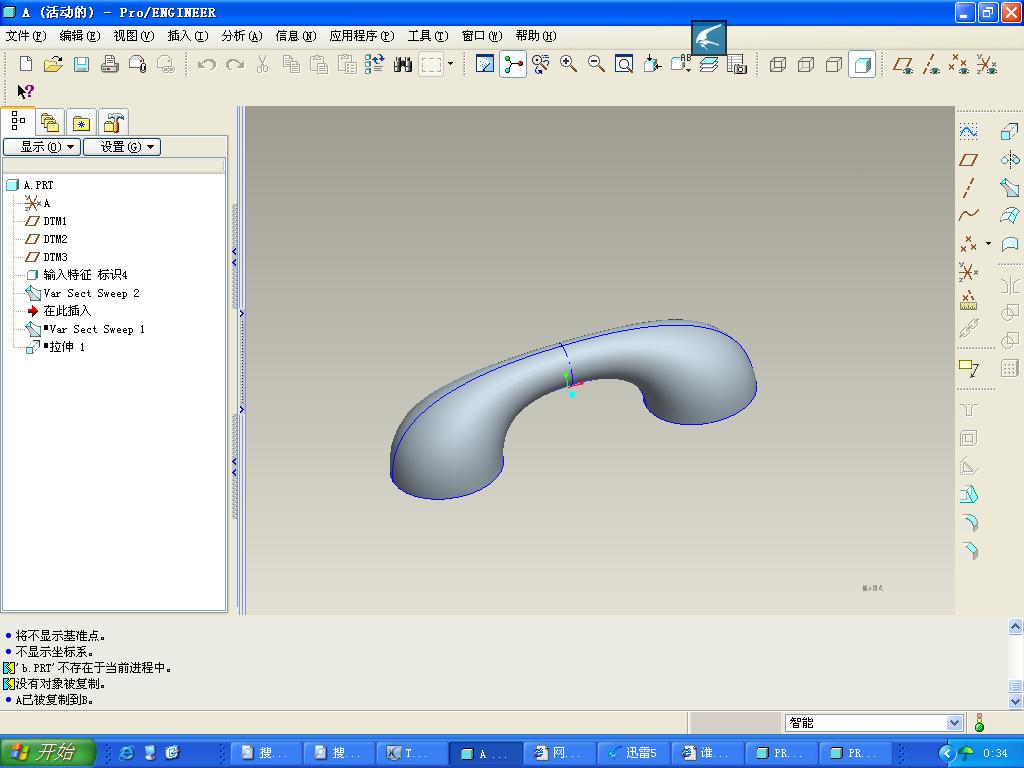Open the layers icon in toolbar
The height and width of the screenshot is (768, 1024).
[709, 64]
